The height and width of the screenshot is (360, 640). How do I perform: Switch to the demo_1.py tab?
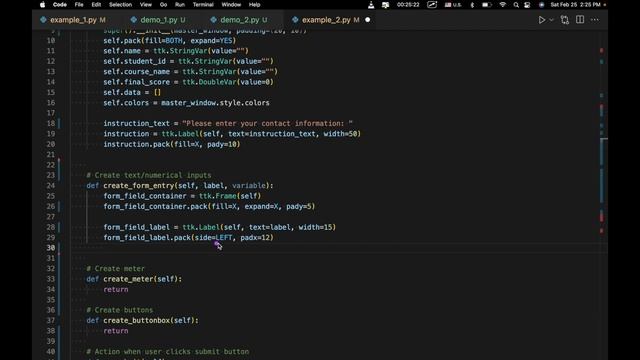click(159, 20)
